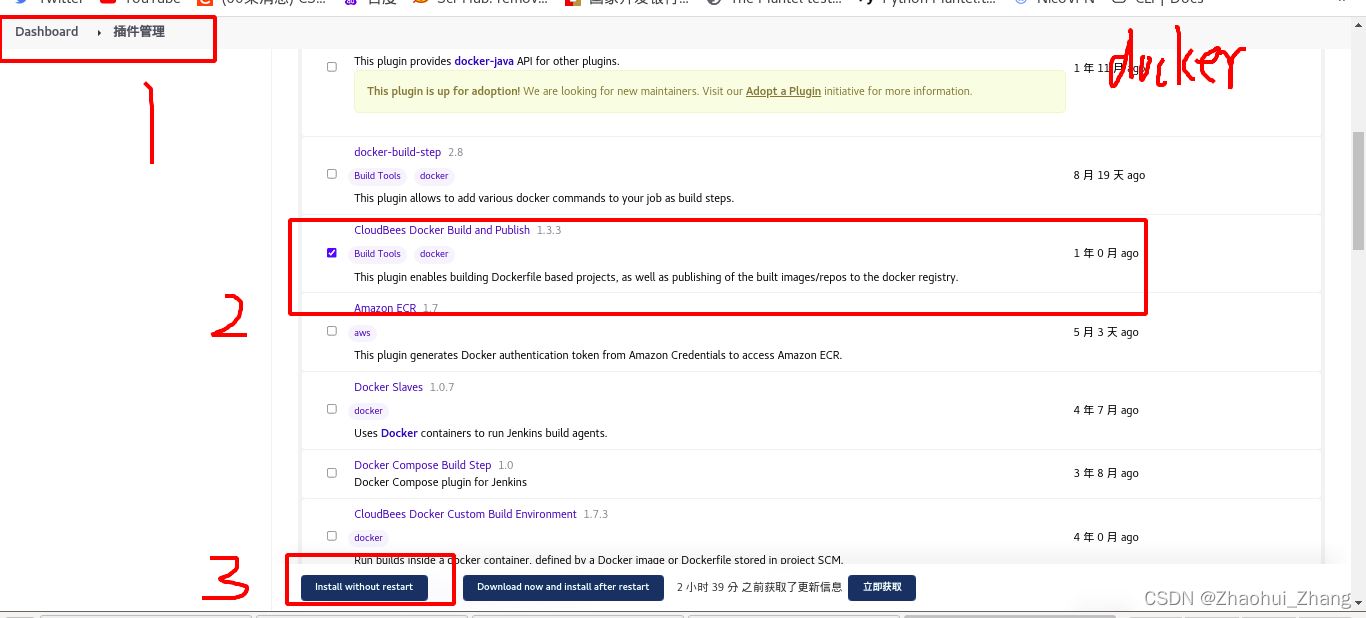Select CloudBees Docker Custom Build Environment checkbox
The image size is (1366, 618).
(332, 536)
